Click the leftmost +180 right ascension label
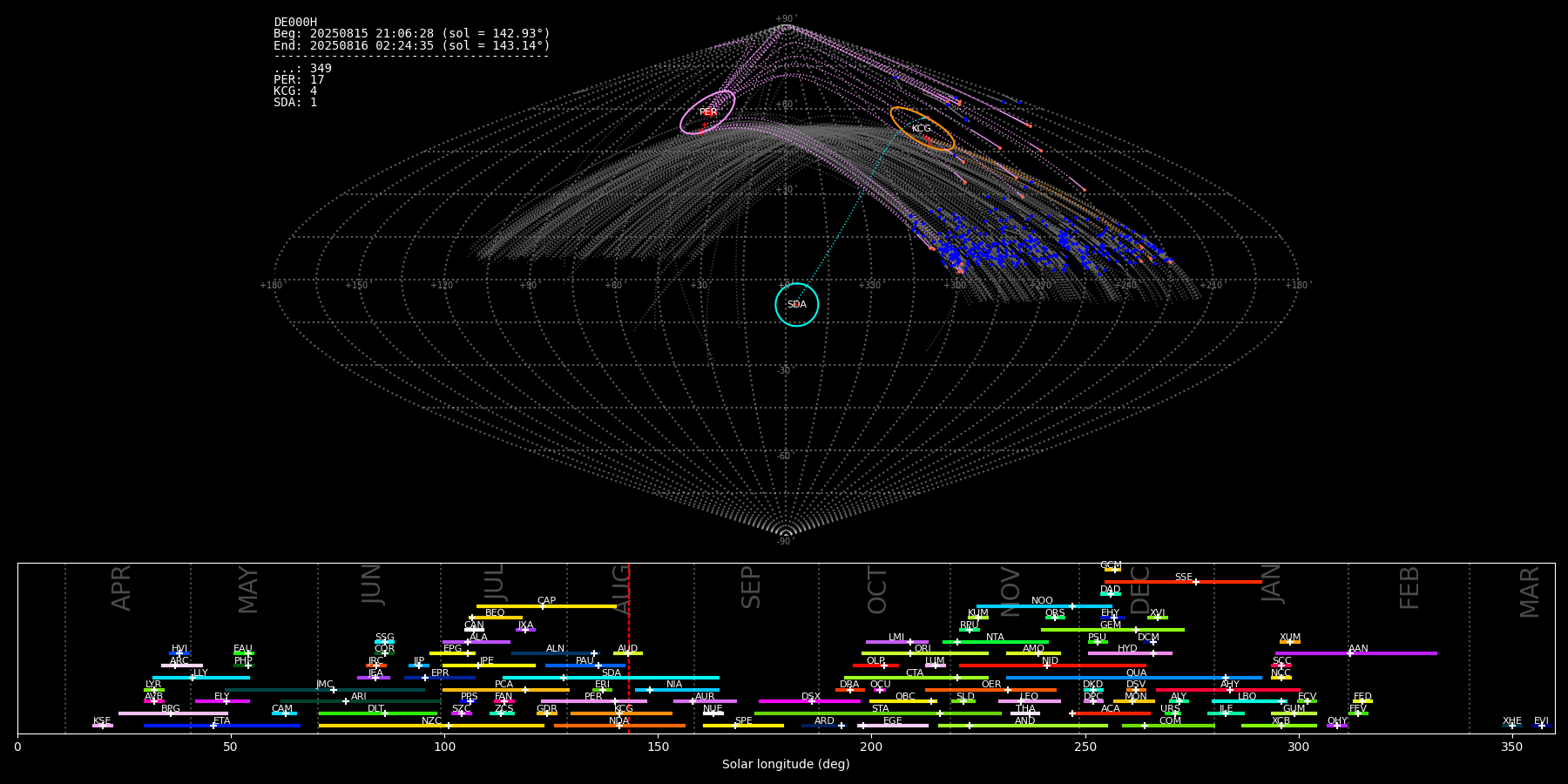Screen dimensions: 1568x784 (272, 285)
